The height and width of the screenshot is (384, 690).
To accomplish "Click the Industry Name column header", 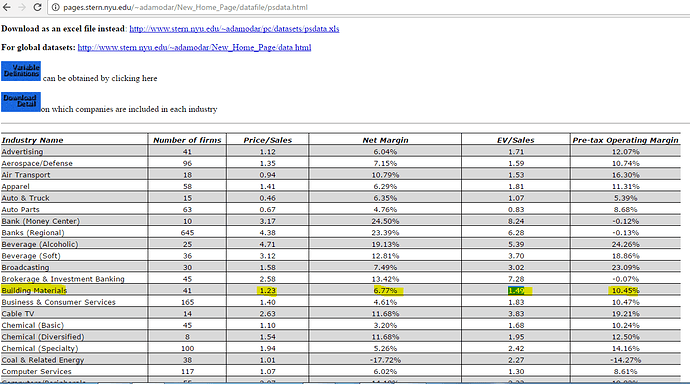I will click(x=32, y=140).
